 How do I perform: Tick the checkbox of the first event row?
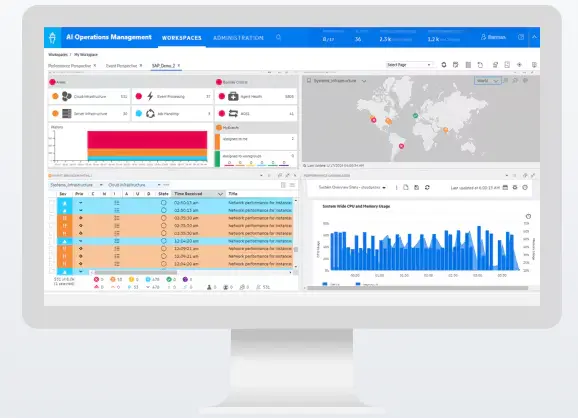(x=52, y=203)
